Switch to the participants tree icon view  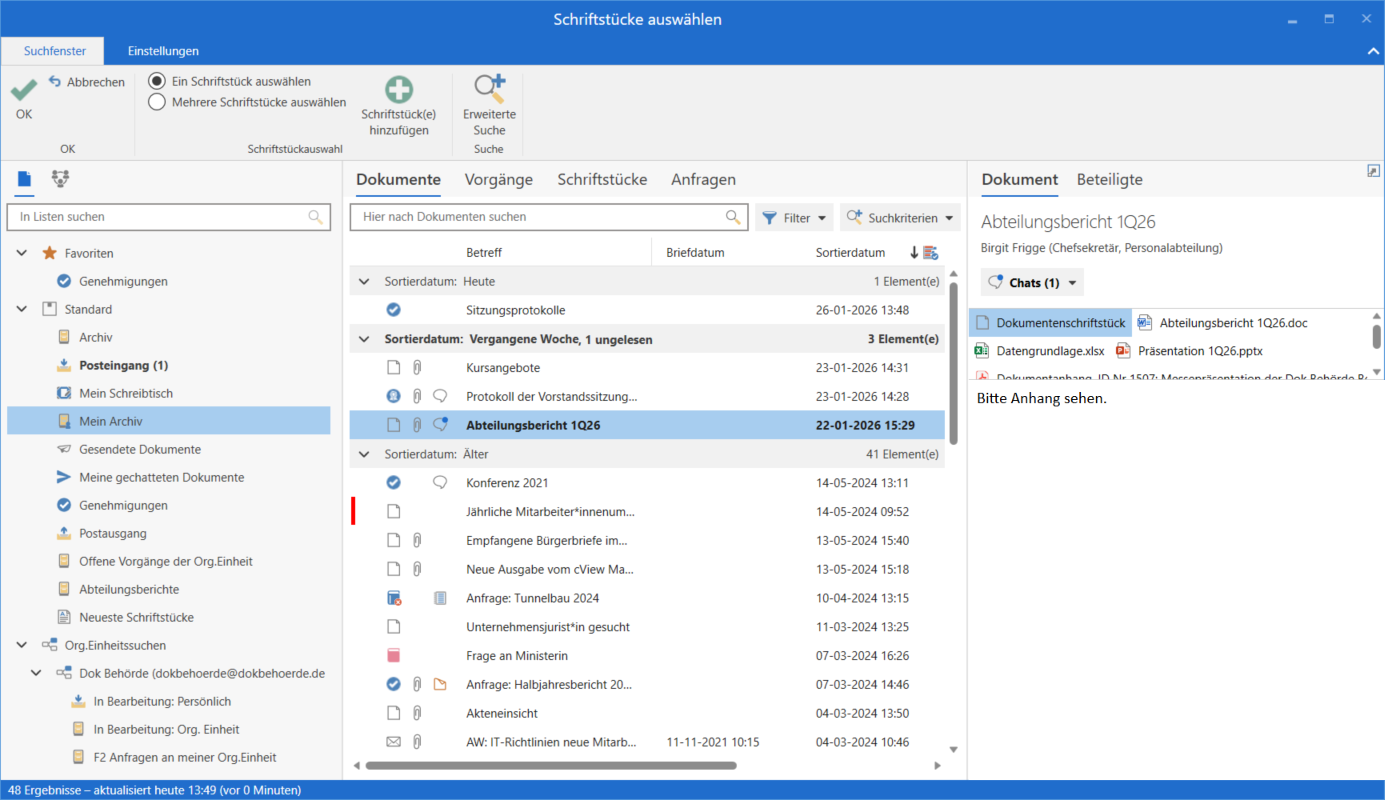click(60, 179)
